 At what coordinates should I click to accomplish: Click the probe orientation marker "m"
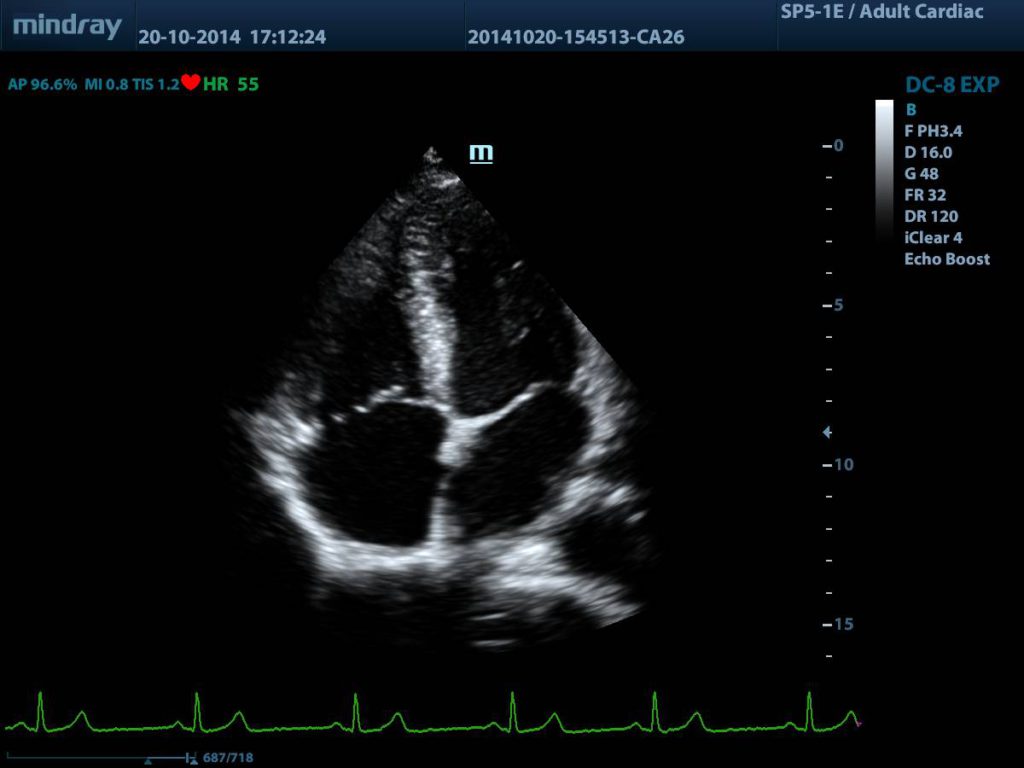482,153
